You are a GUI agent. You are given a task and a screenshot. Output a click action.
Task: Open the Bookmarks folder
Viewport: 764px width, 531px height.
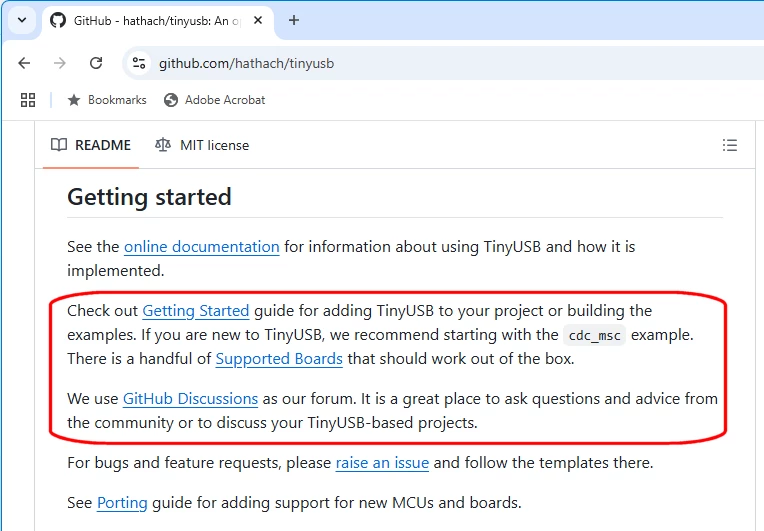click(107, 100)
